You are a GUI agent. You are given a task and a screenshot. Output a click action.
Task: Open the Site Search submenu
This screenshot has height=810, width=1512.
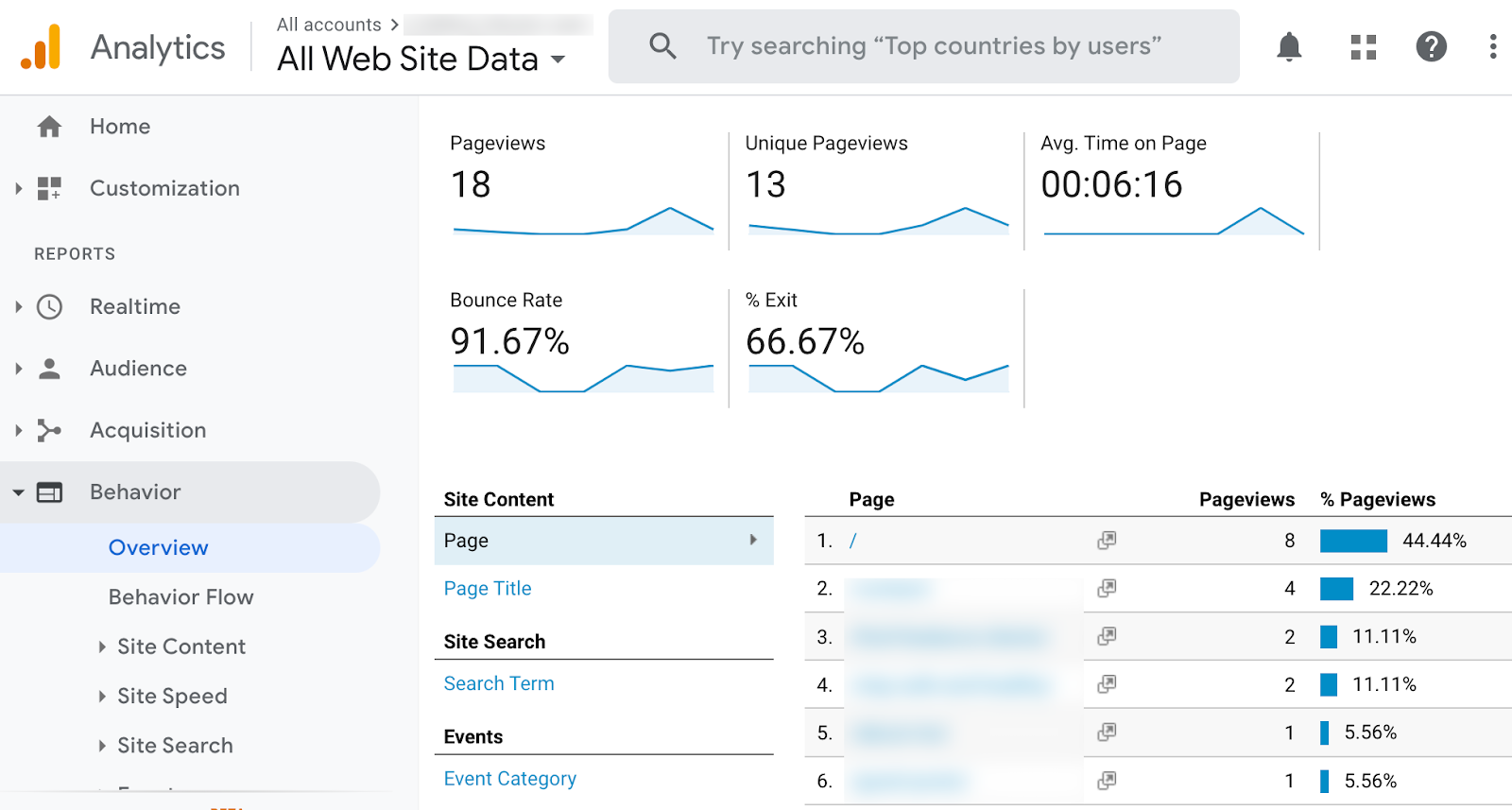coord(175,746)
